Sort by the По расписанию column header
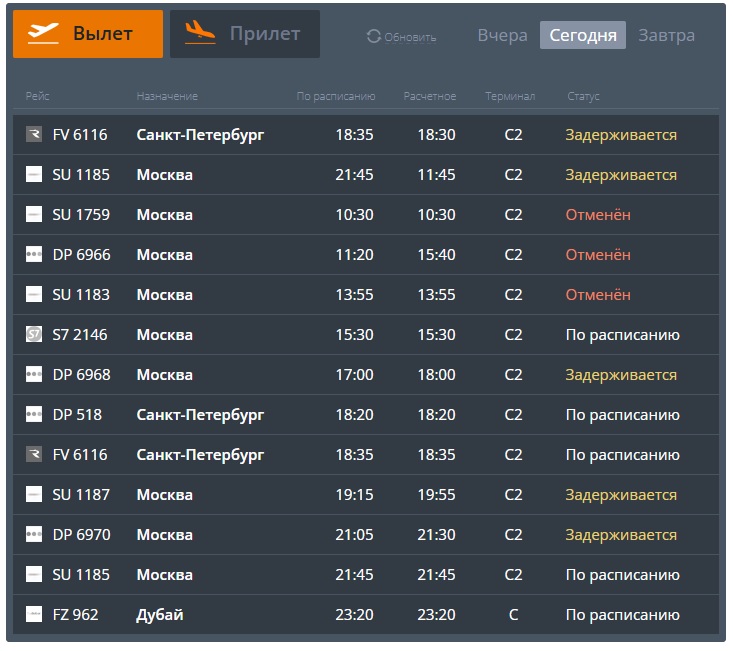733x651 pixels. pos(335,96)
